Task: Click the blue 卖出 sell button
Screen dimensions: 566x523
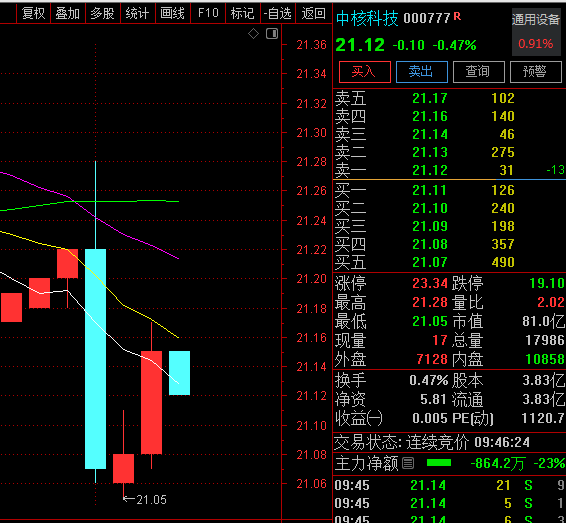Action: pos(422,72)
